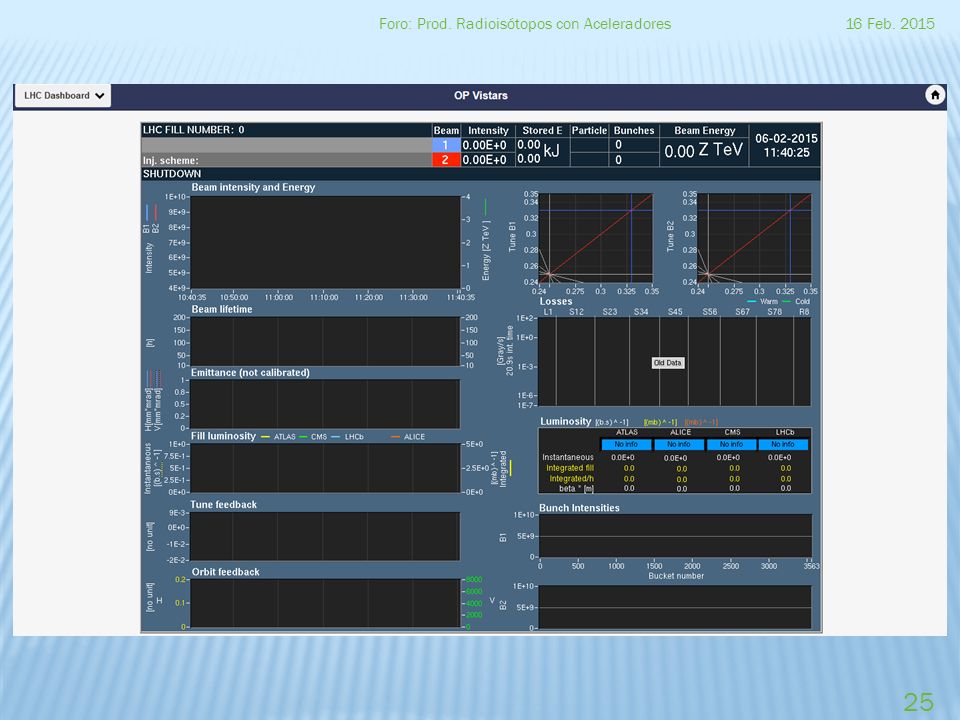The width and height of the screenshot is (960, 720).
Task: Click the OP Vistars title
Action: coord(481,96)
